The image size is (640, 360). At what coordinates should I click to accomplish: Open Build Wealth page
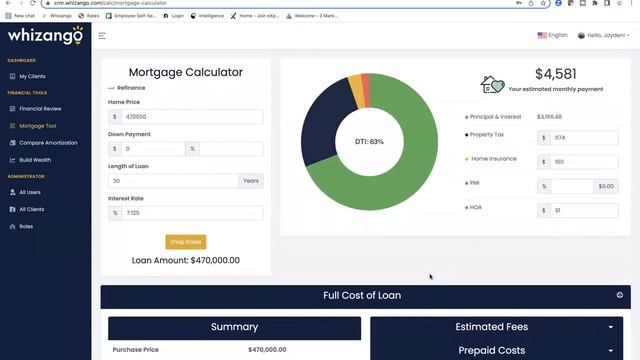(35, 160)
